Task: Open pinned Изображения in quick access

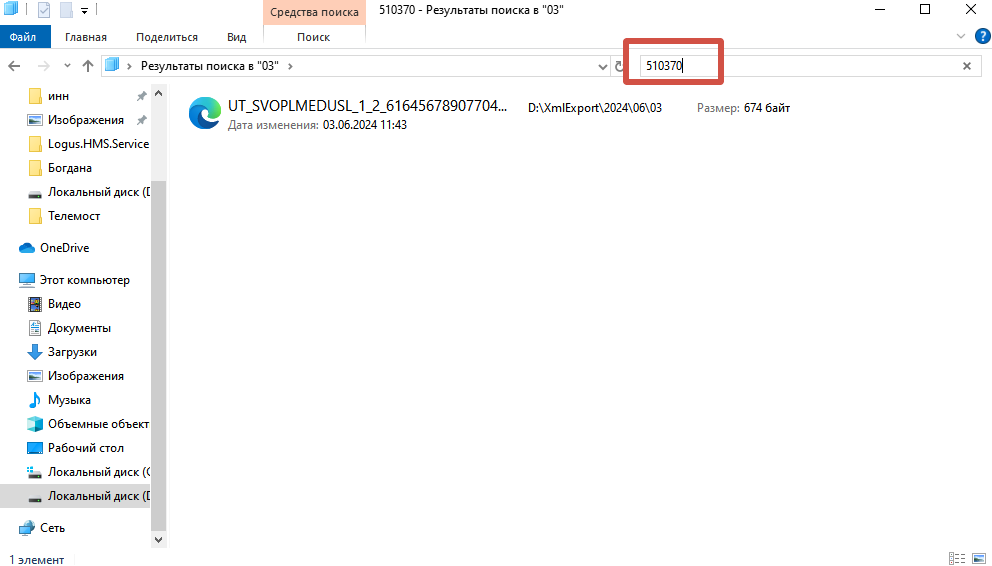Action: pos(85,120)
